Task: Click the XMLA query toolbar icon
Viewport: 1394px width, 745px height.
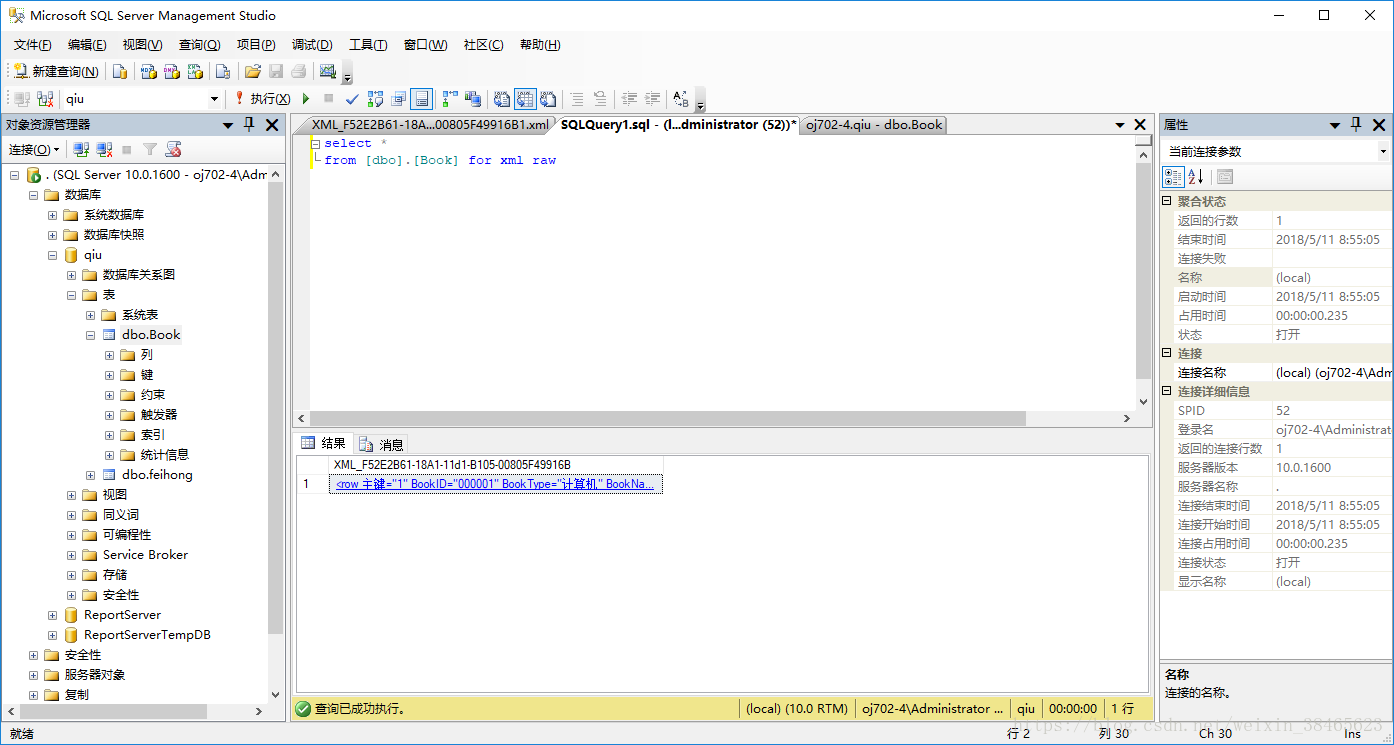Action: click(x=195, y=71)
